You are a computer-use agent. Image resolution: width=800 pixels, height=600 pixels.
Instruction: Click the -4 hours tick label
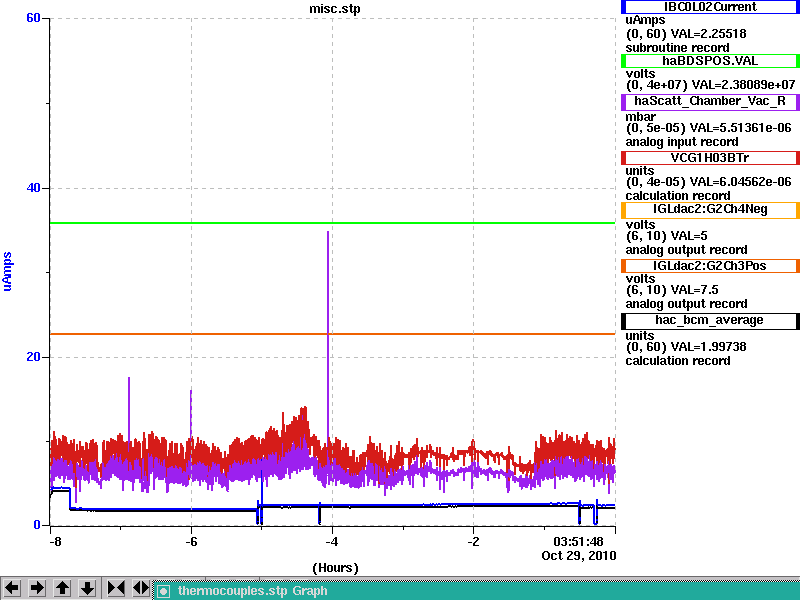click(x=332, y=542)
